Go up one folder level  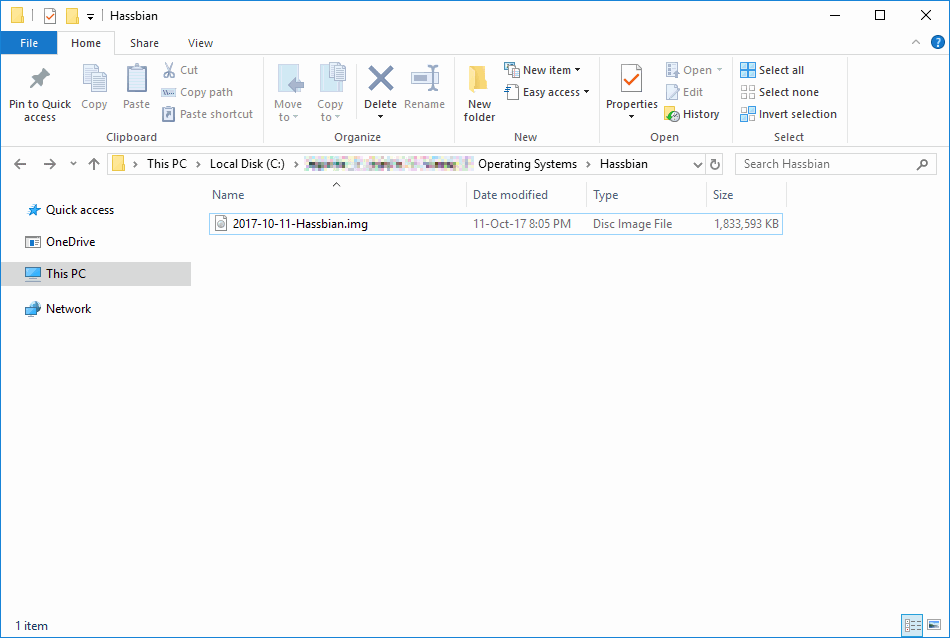(x=94, y=164)
